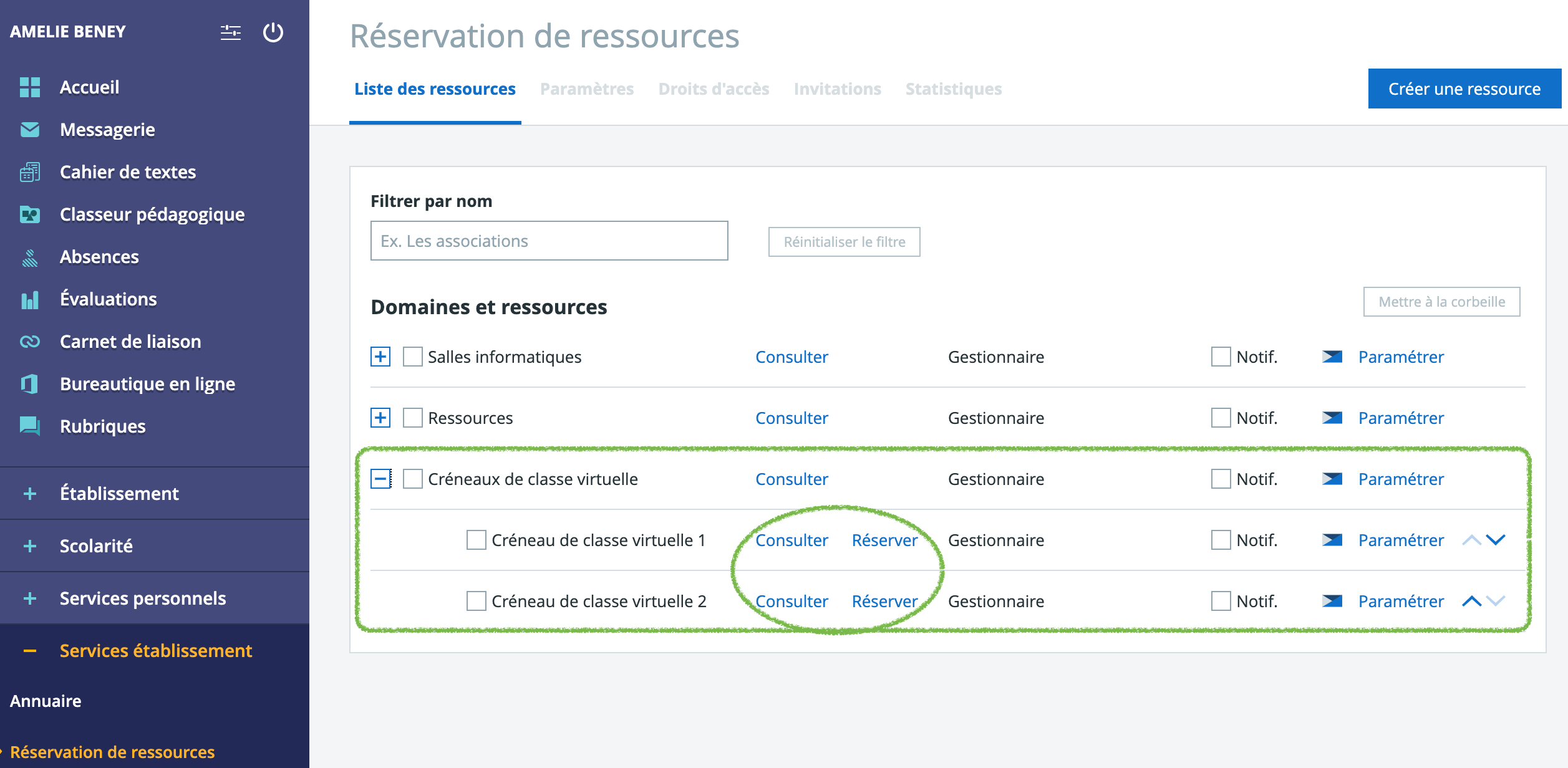Check the Salles informatiques checkbox

[x=412, y=357]
